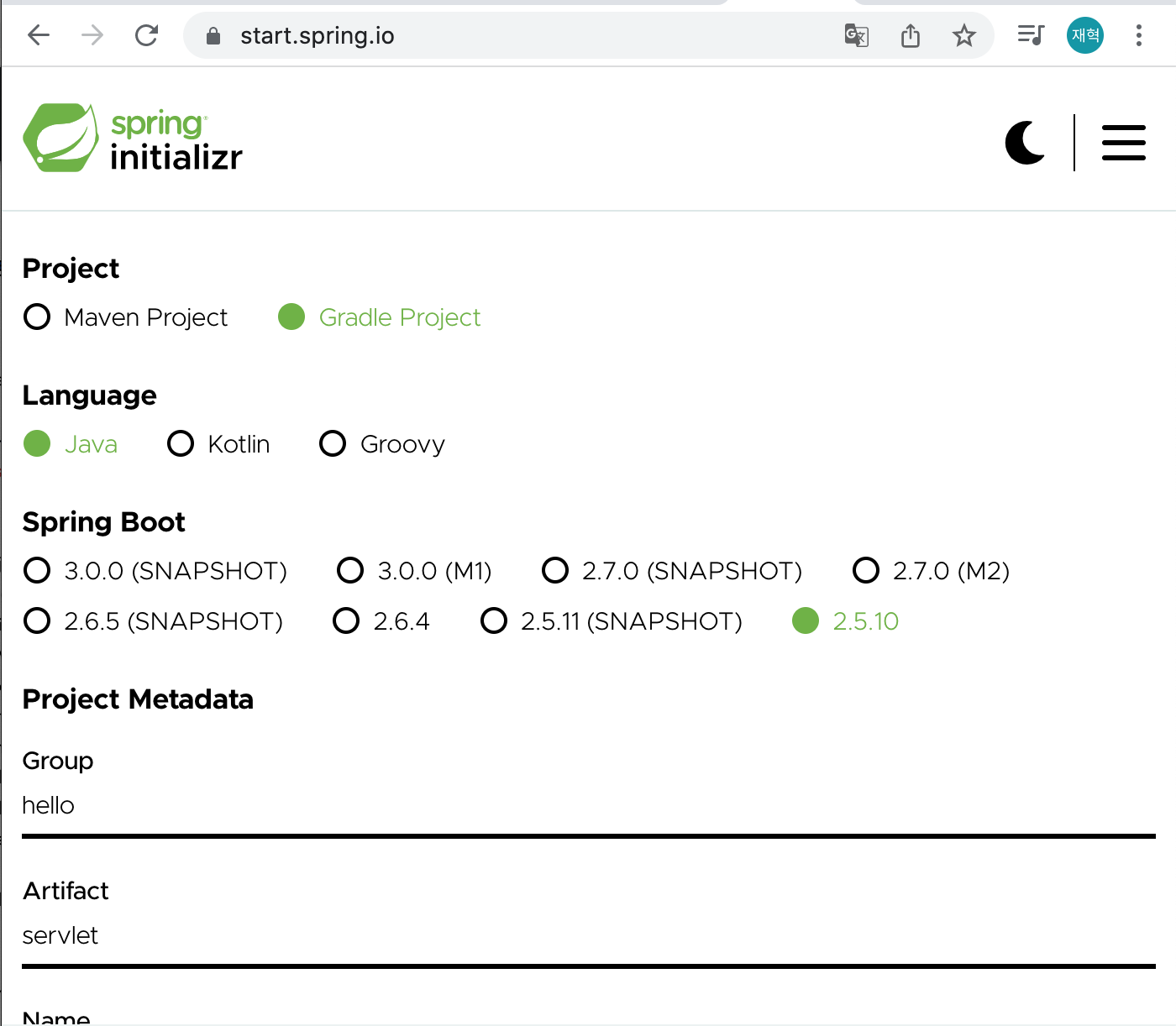The height and width of the screenshot is (1026, 1176).
Task: Bookmark this page with the star icon
Action: pos(964,35)
